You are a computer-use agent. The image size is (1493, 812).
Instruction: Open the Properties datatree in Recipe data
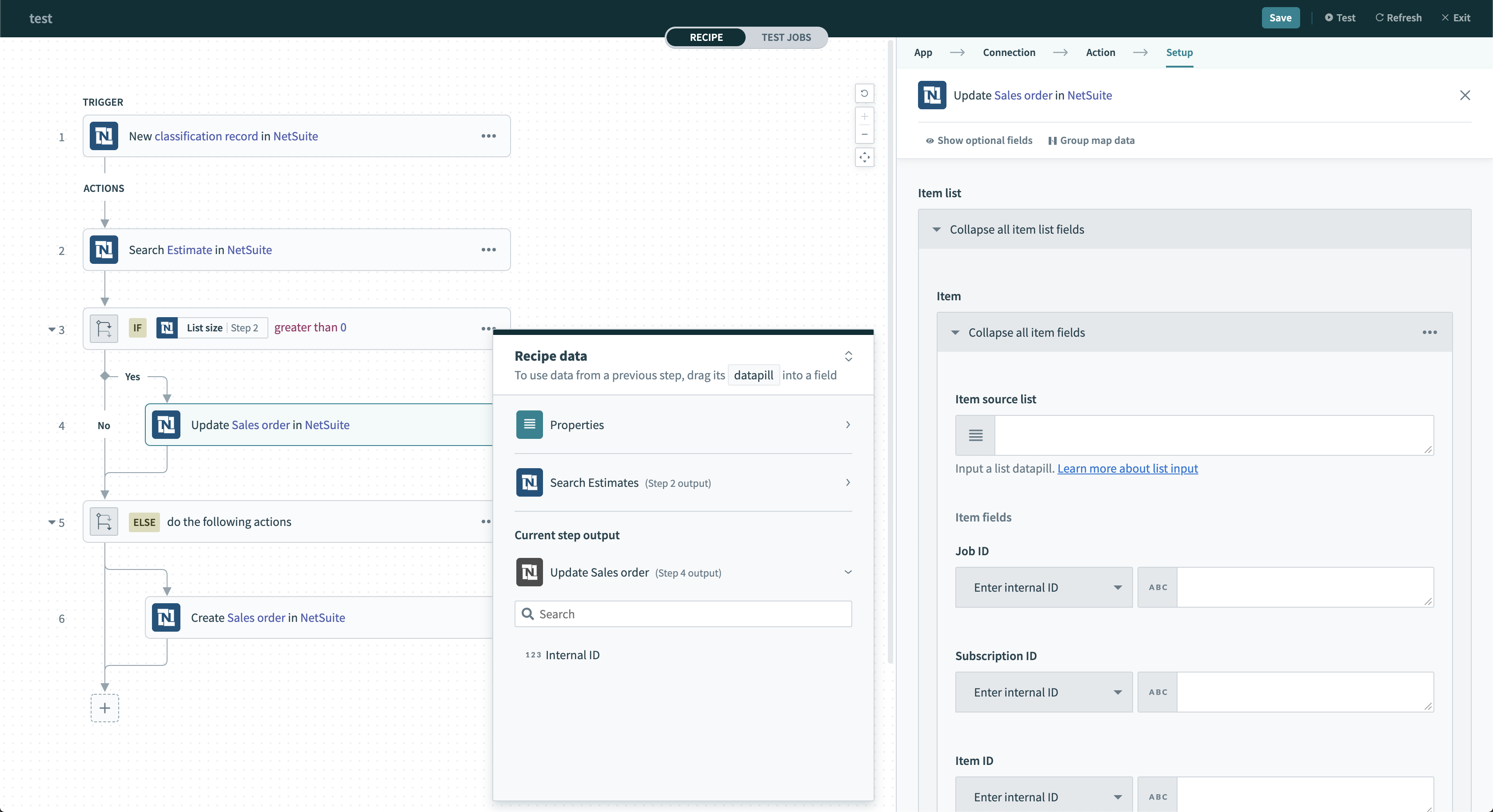683,424
